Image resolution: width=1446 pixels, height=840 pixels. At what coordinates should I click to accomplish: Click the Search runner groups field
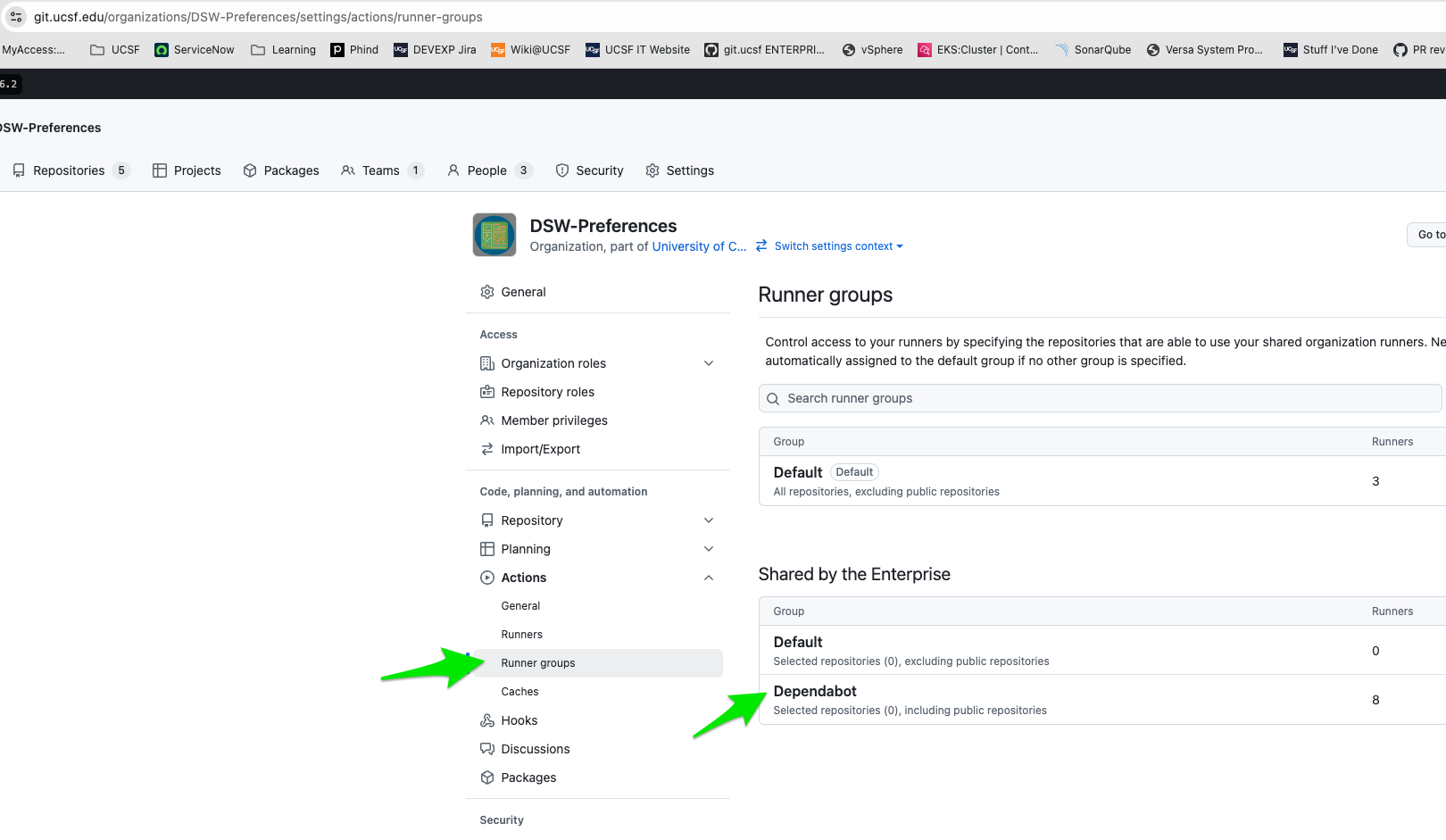(1100, 398)
